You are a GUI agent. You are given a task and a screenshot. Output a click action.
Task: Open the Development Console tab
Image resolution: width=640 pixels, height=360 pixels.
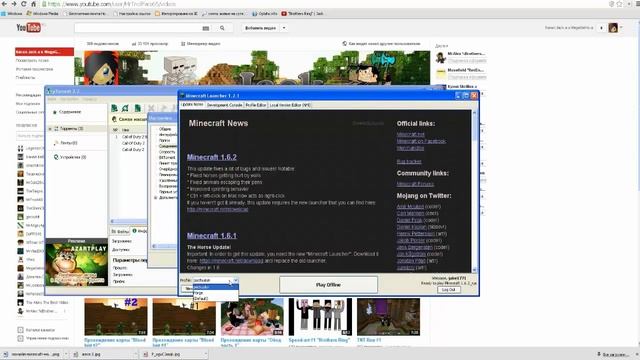pyautogui.click(x=224, y=105)
